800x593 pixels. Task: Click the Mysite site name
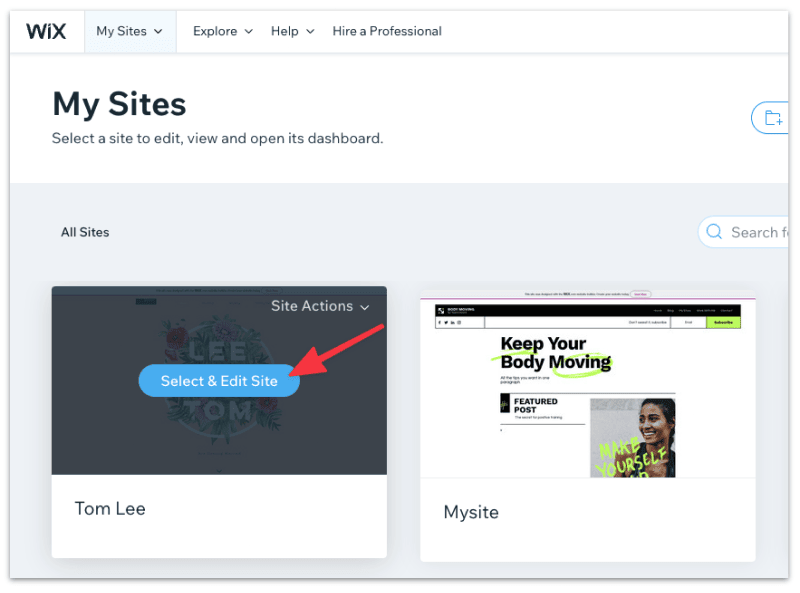pos(471,511)
